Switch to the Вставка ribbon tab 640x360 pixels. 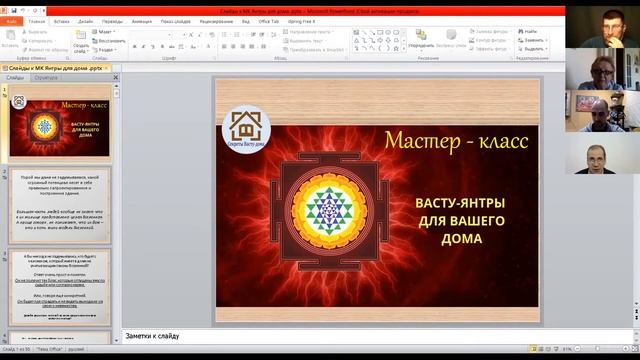(62, 21)
